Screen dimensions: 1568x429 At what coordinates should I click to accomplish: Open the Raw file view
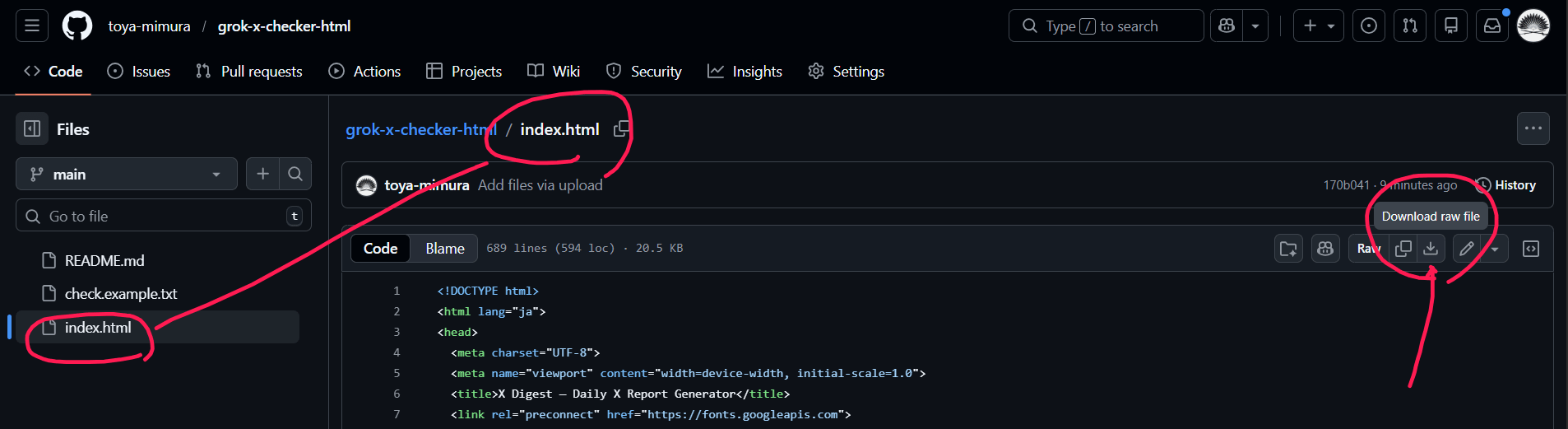point(1369,248)
